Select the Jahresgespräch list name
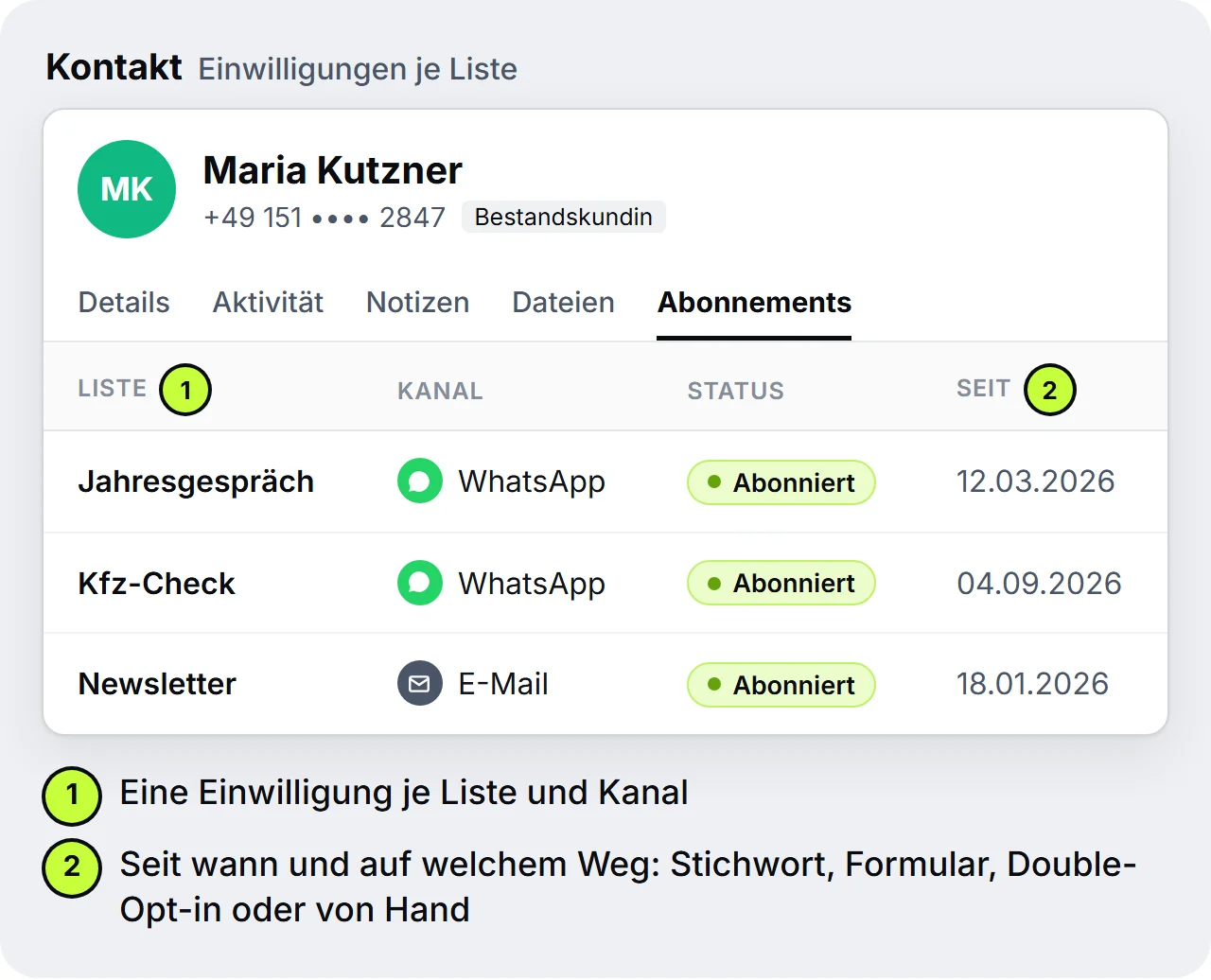Image resolution: width=1211 pixels, height=980 pixels. (x=196, y=481)
